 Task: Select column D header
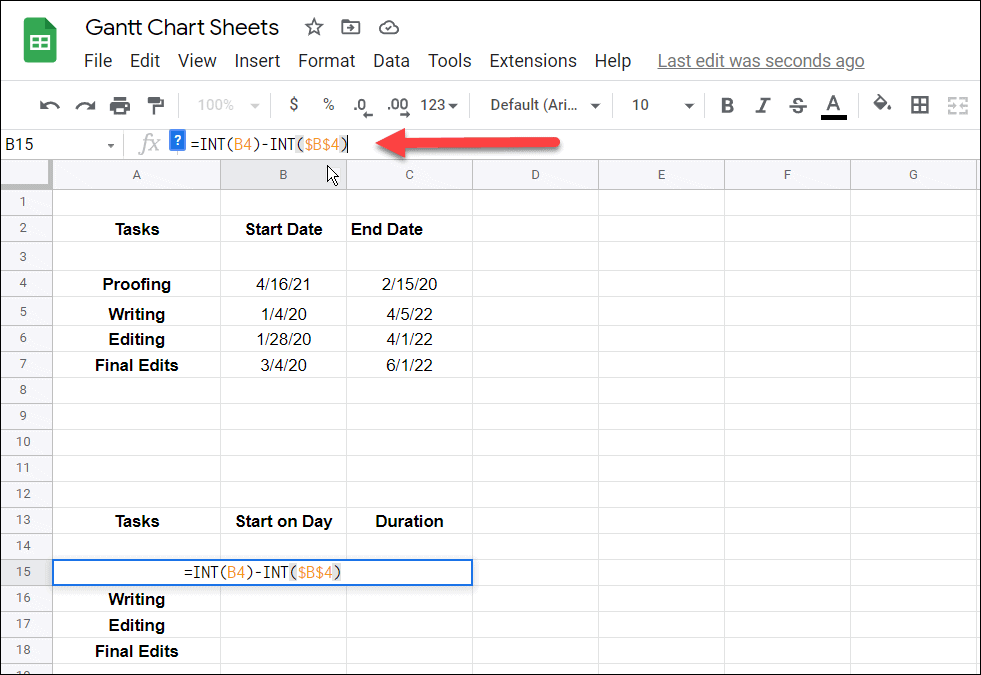click(535, 175)
